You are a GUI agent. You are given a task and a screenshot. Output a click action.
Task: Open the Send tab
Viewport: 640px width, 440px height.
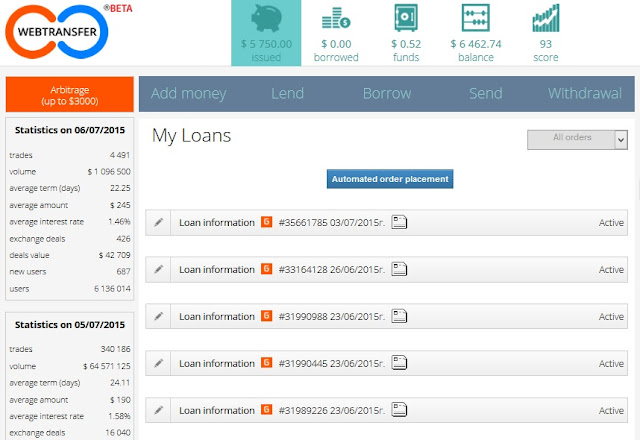tap(486, 93)
